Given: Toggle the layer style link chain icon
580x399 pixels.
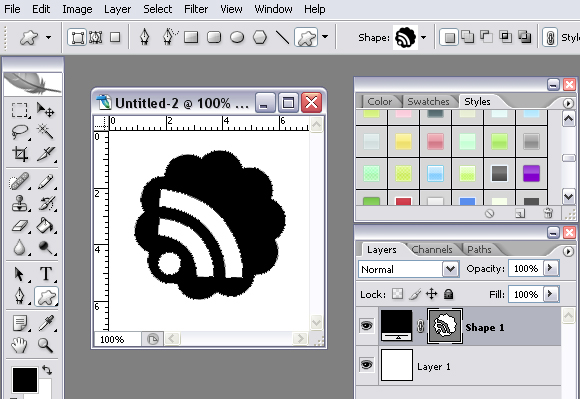Looking at the screenshot, I should tap(550, 37).
